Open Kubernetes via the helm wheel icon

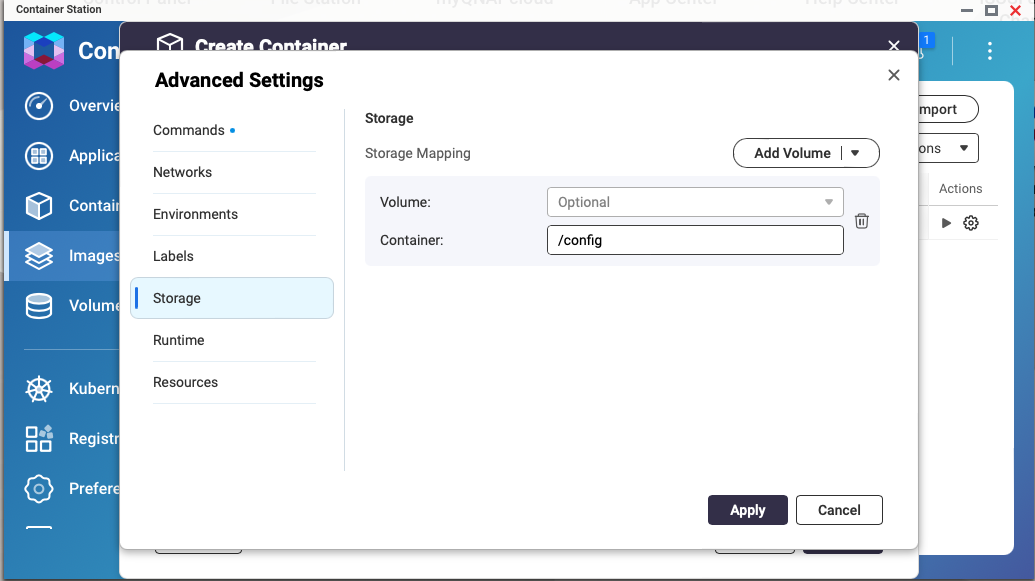(x=39, y=389)
